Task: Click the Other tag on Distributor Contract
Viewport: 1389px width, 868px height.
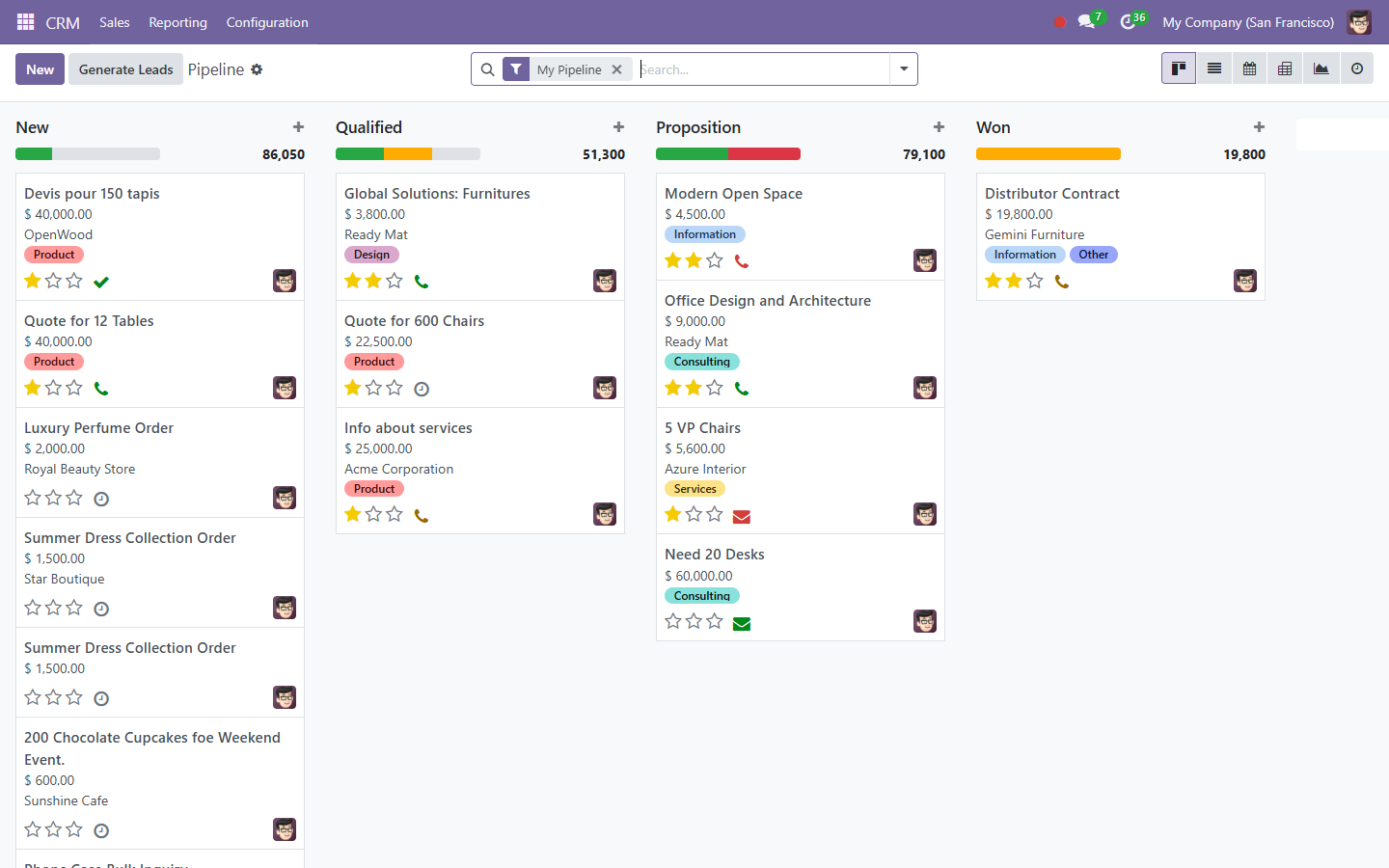Action: [1093, 255]
